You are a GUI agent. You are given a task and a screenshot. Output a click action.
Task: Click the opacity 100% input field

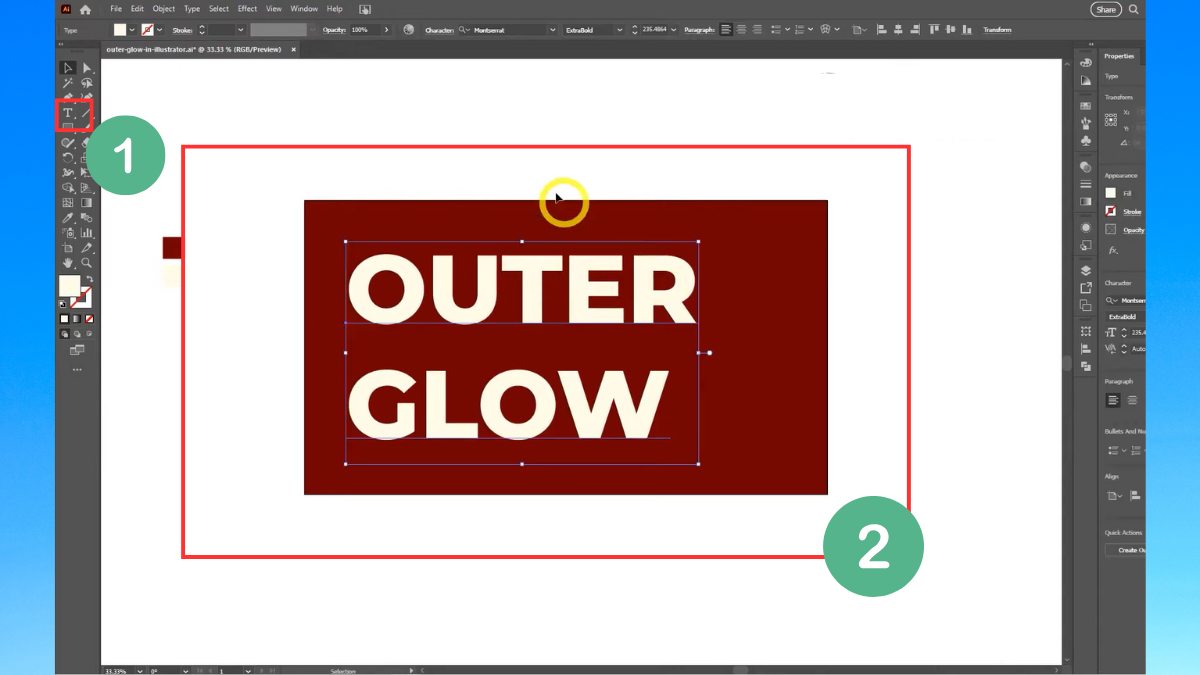click(365, 30)
